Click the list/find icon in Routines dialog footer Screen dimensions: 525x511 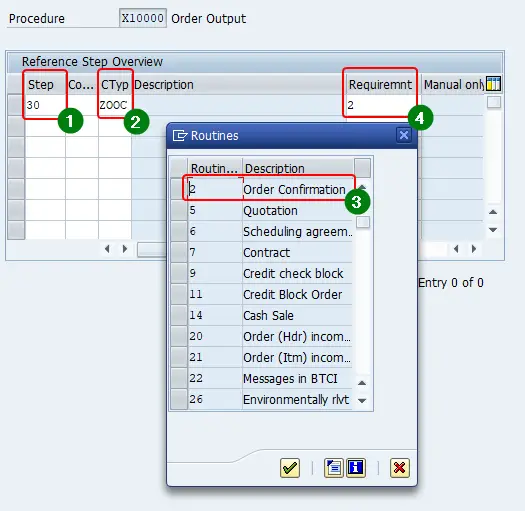point(333,467)
